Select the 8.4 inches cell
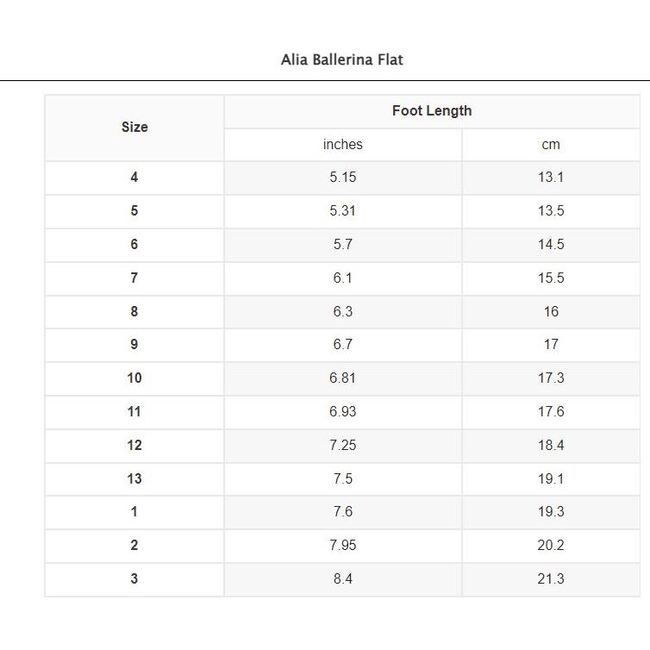 [342, 578]
